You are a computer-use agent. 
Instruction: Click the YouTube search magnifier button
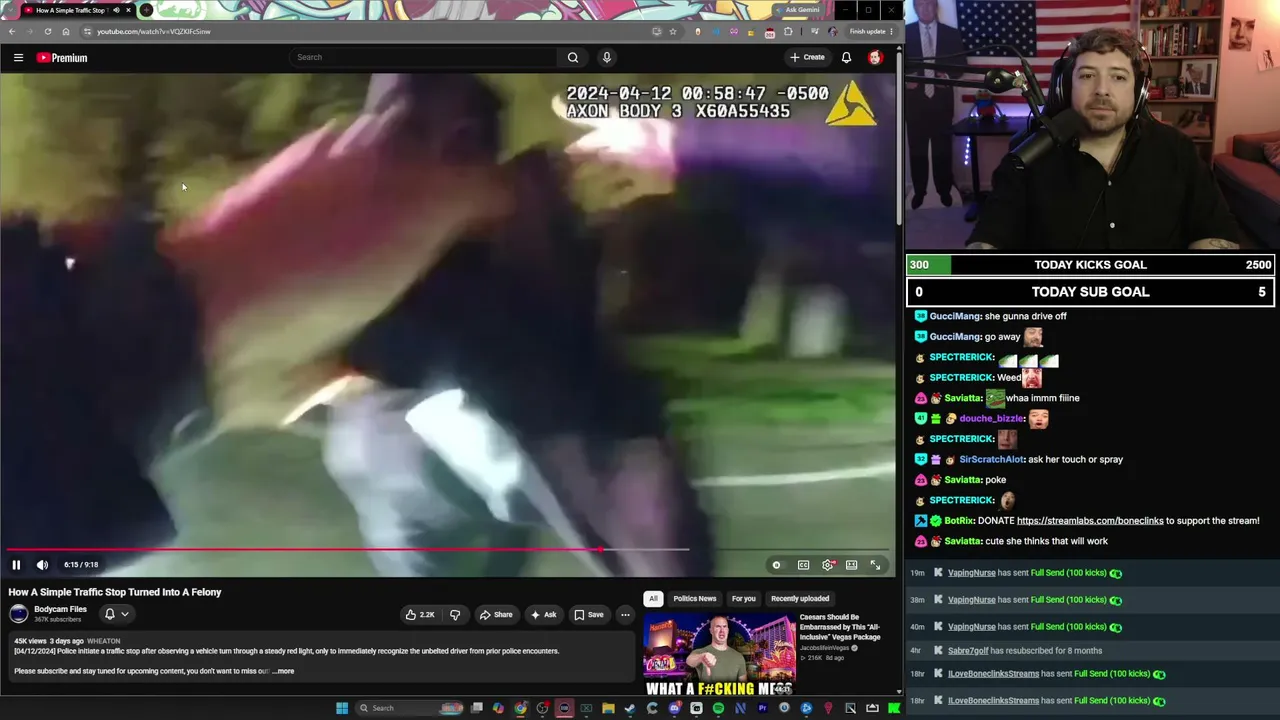(573, 57)
